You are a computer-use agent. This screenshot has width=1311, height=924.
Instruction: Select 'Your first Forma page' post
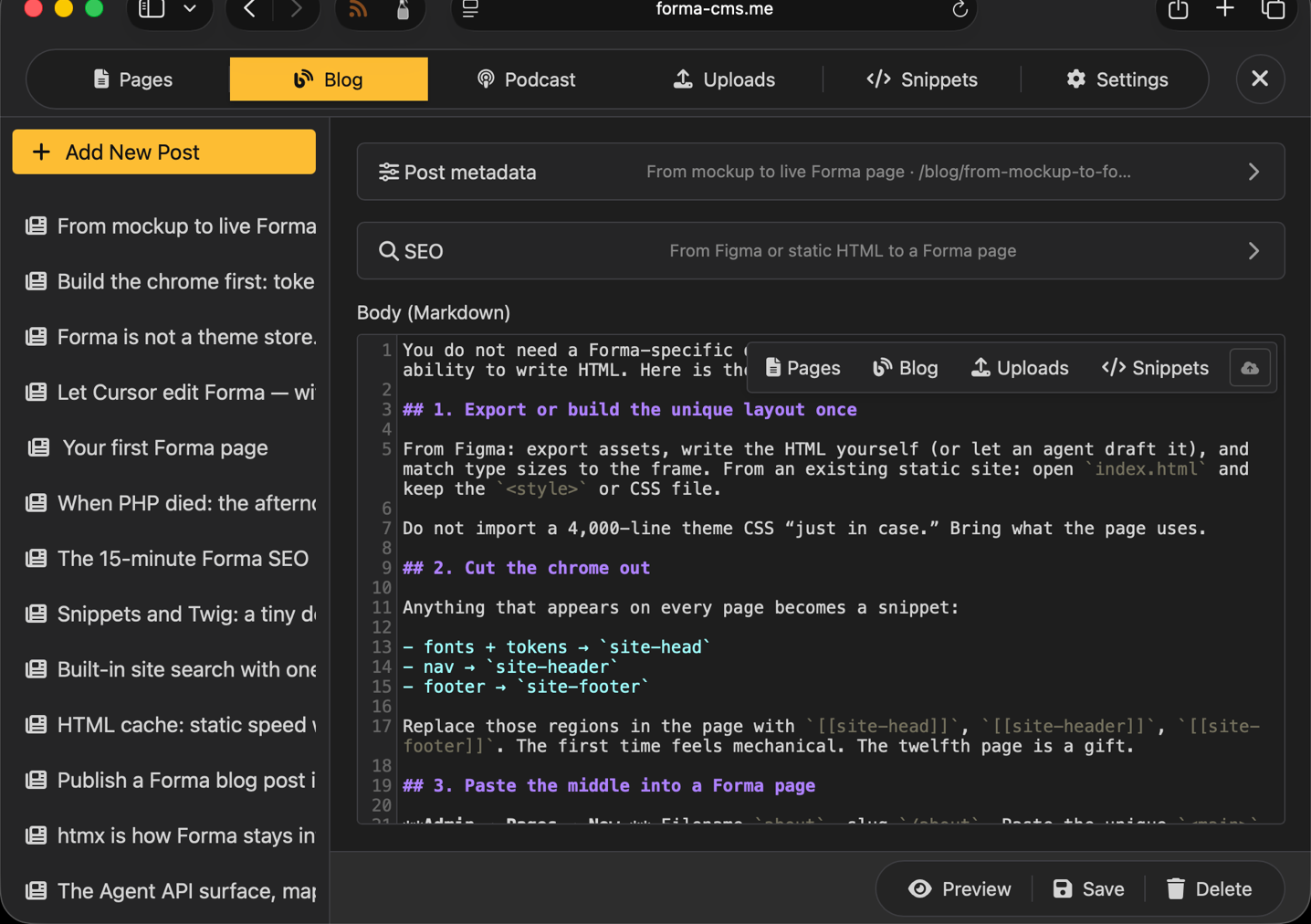(171, 447)
